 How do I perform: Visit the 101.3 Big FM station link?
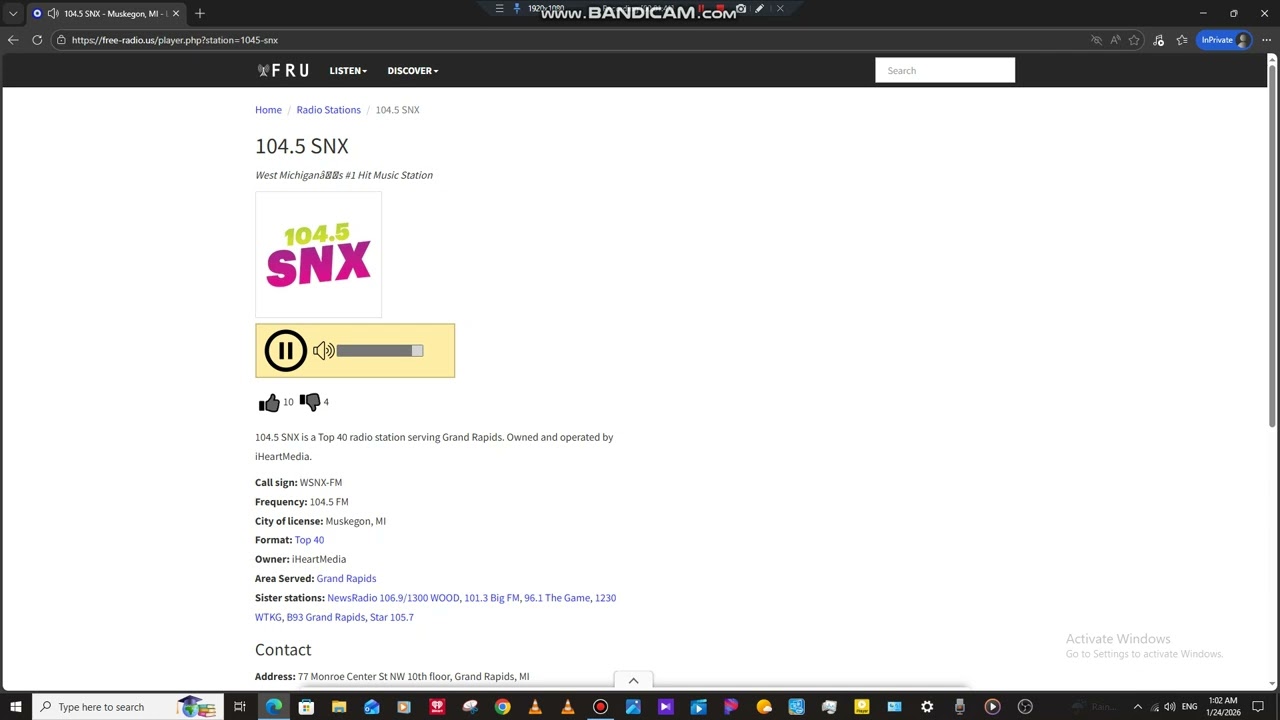click(492, 598)
